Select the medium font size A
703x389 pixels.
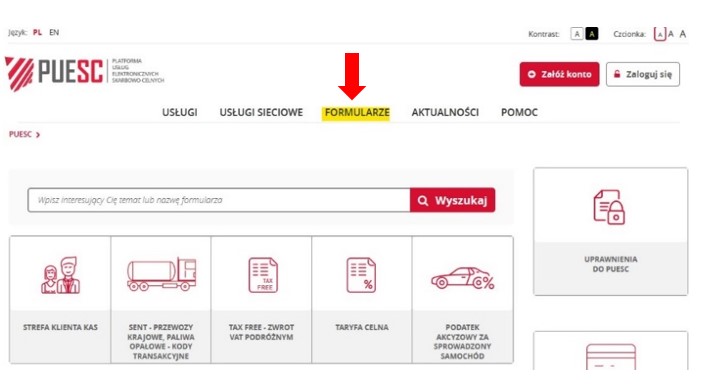coord(671,34)
